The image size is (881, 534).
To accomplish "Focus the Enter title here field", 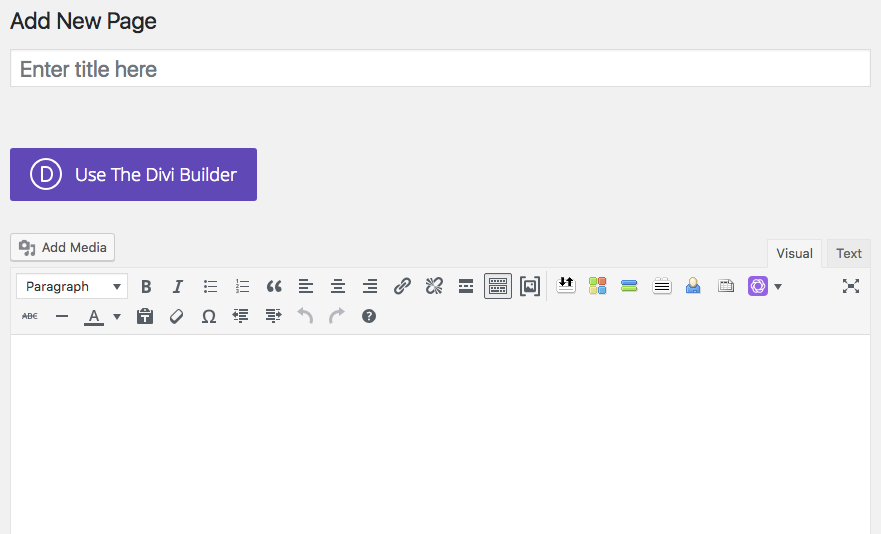I will [x=440, y=69].
